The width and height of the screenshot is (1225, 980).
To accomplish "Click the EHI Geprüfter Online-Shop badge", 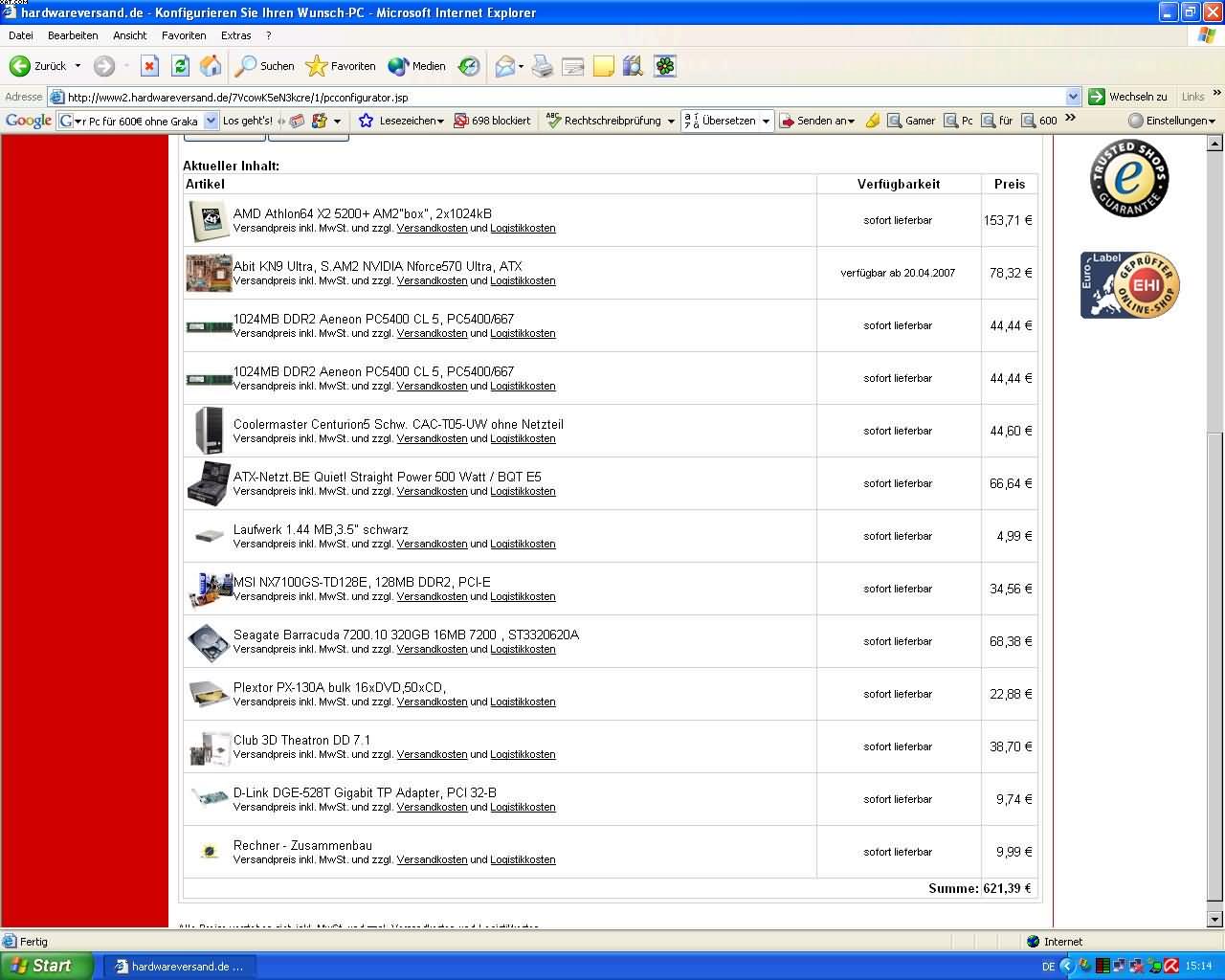I will [1129, 285].
